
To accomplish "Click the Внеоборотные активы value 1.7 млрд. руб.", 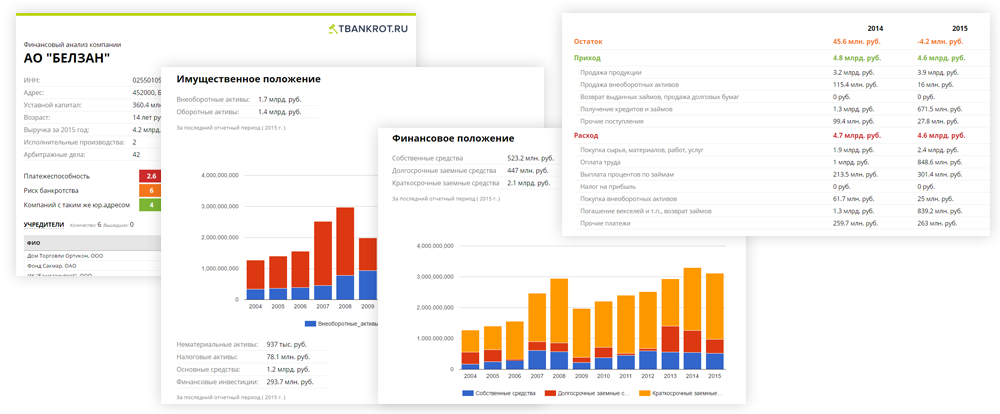I will (279, 100).
